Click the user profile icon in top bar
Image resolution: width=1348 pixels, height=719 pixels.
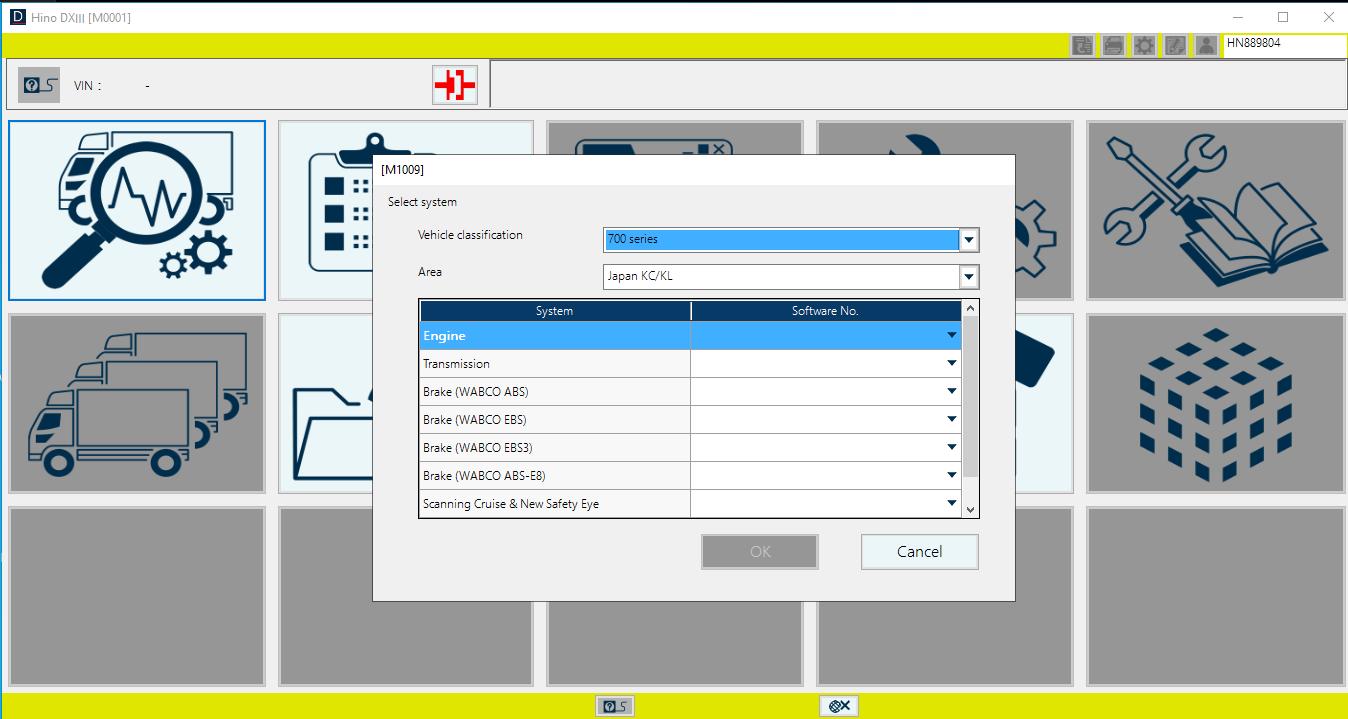(x=1206, y=45)
